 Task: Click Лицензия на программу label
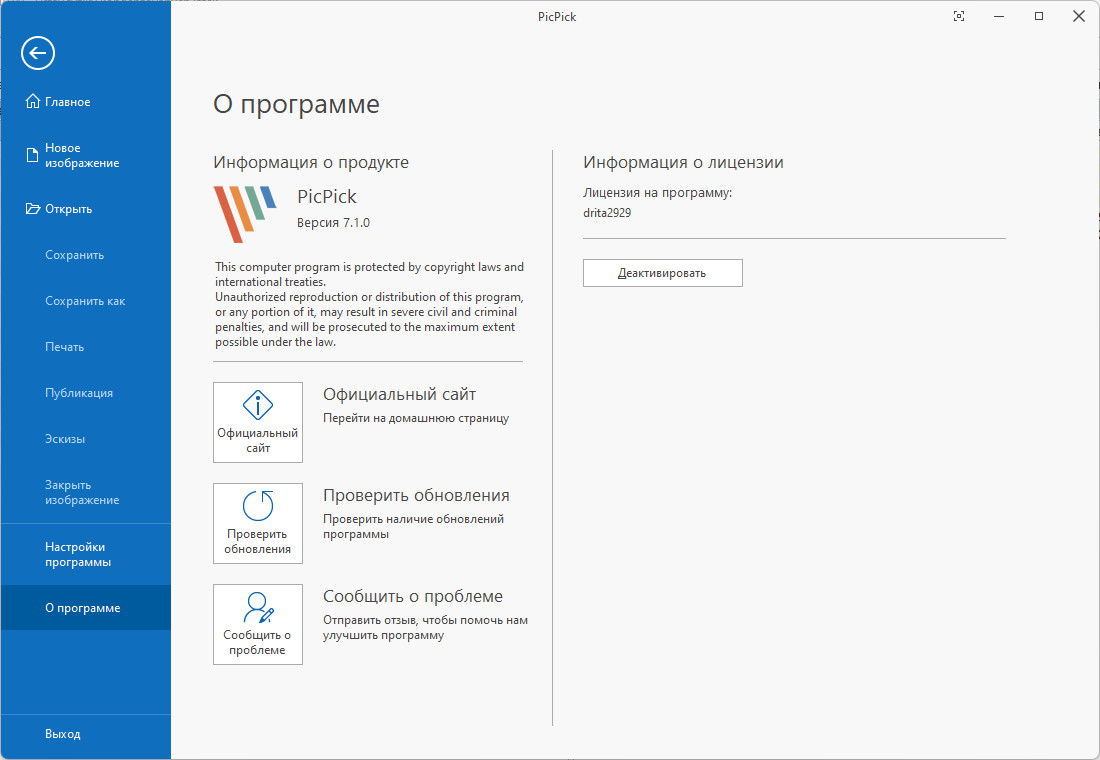(657, 193)
